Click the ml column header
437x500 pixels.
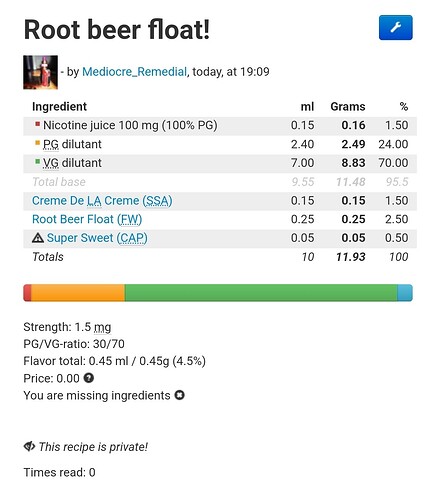(x=307, y=107)
